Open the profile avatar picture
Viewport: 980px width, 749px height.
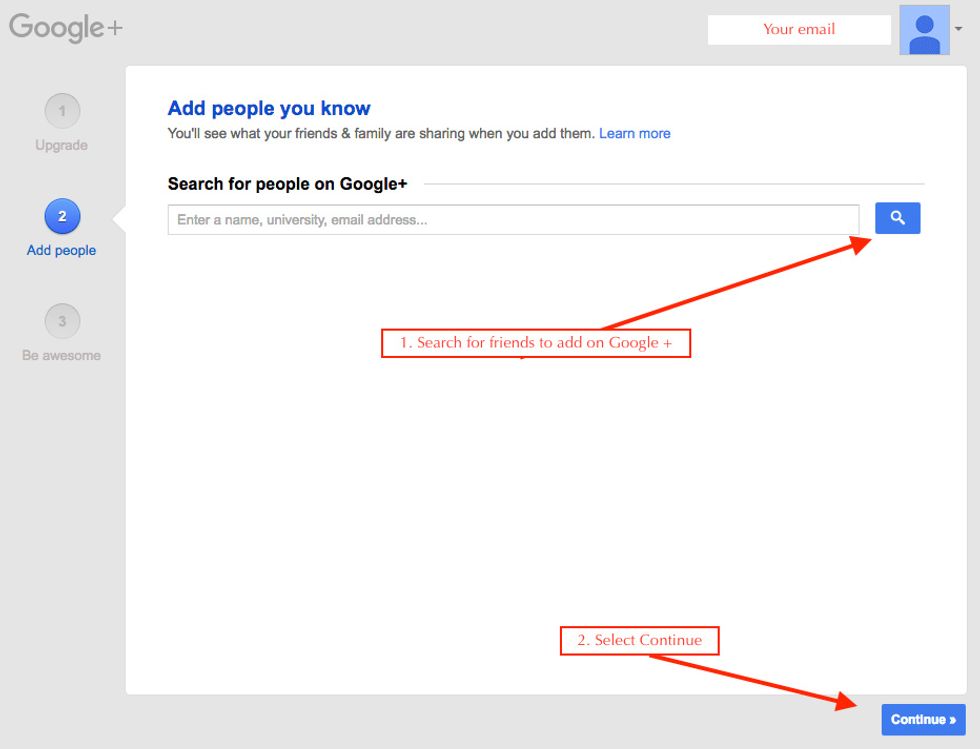tap(924, 30)
